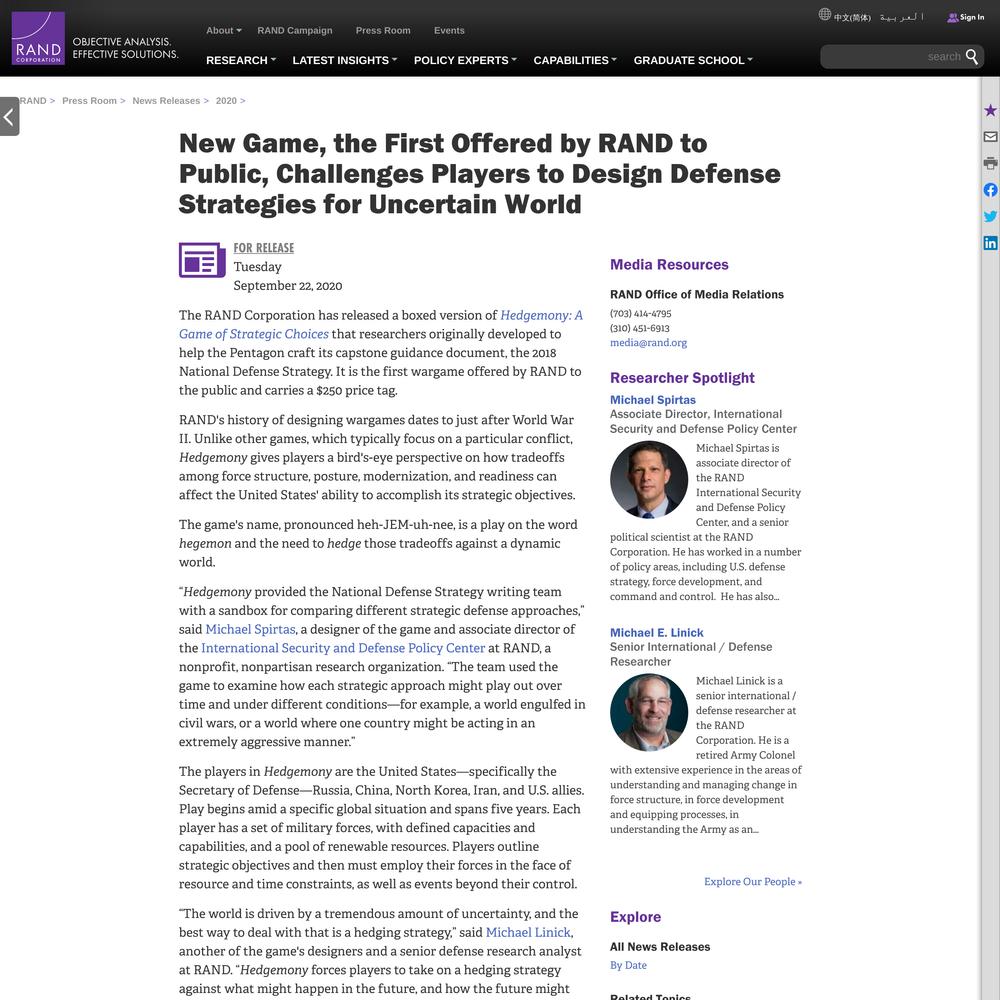Switch the site to Chinese language
Image resolution: width=1000 pixels, height=1000 pixels.
pyautogui.click(x=852, y=17)
